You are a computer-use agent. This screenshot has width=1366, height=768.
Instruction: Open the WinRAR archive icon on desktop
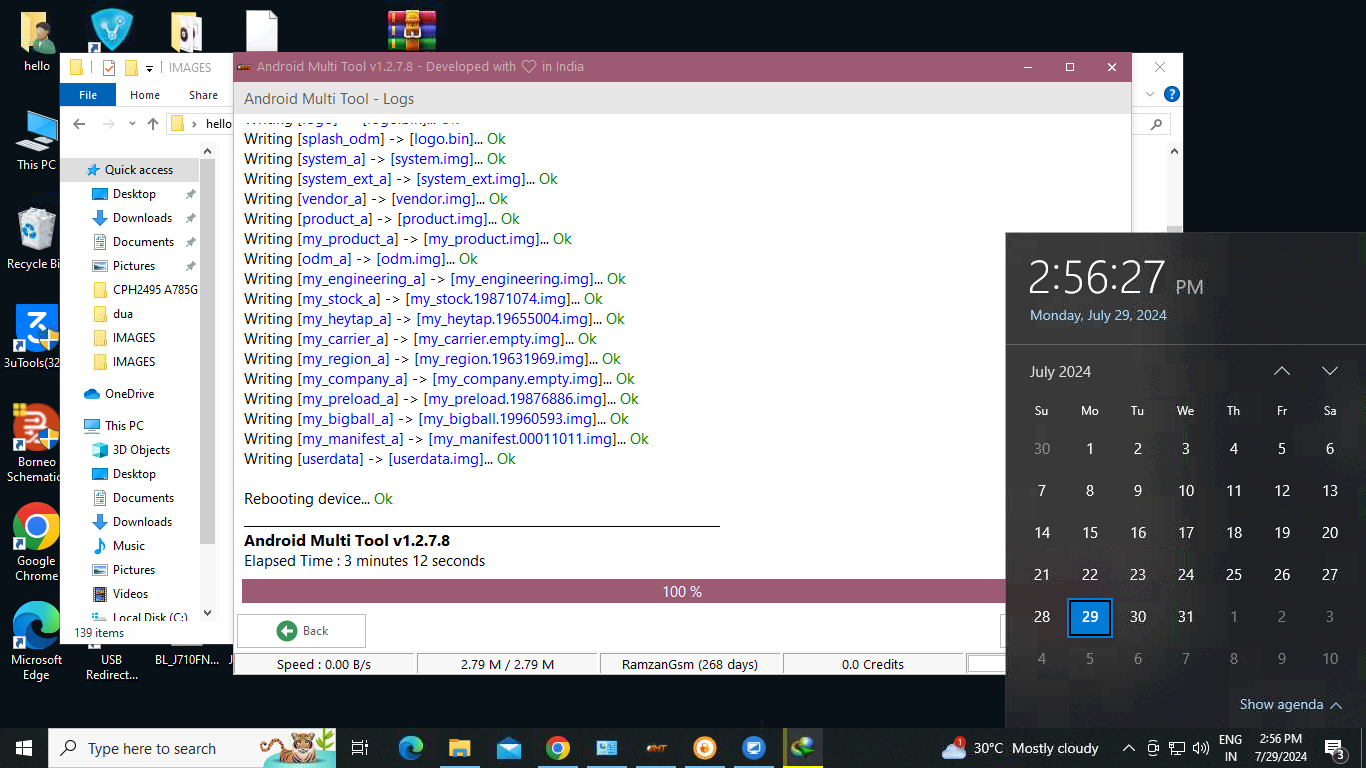[412, 30]
